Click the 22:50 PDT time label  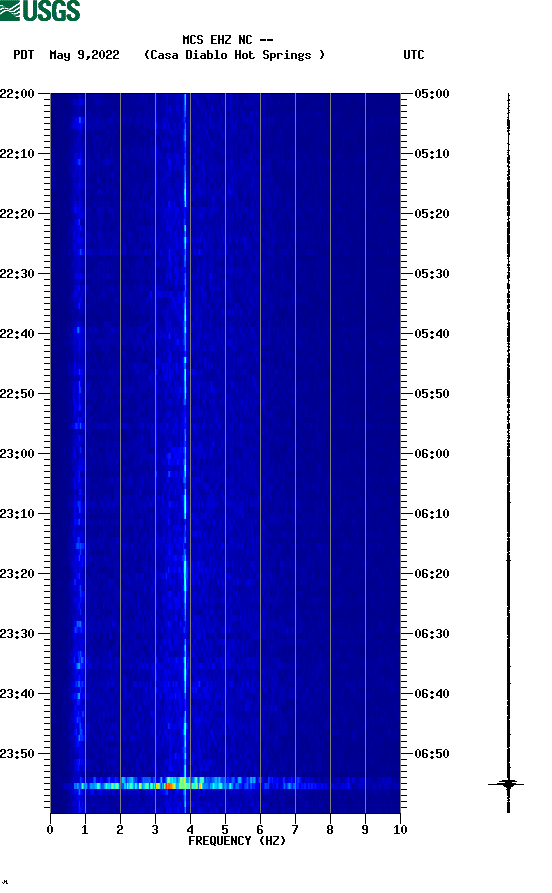click(17, 394)
